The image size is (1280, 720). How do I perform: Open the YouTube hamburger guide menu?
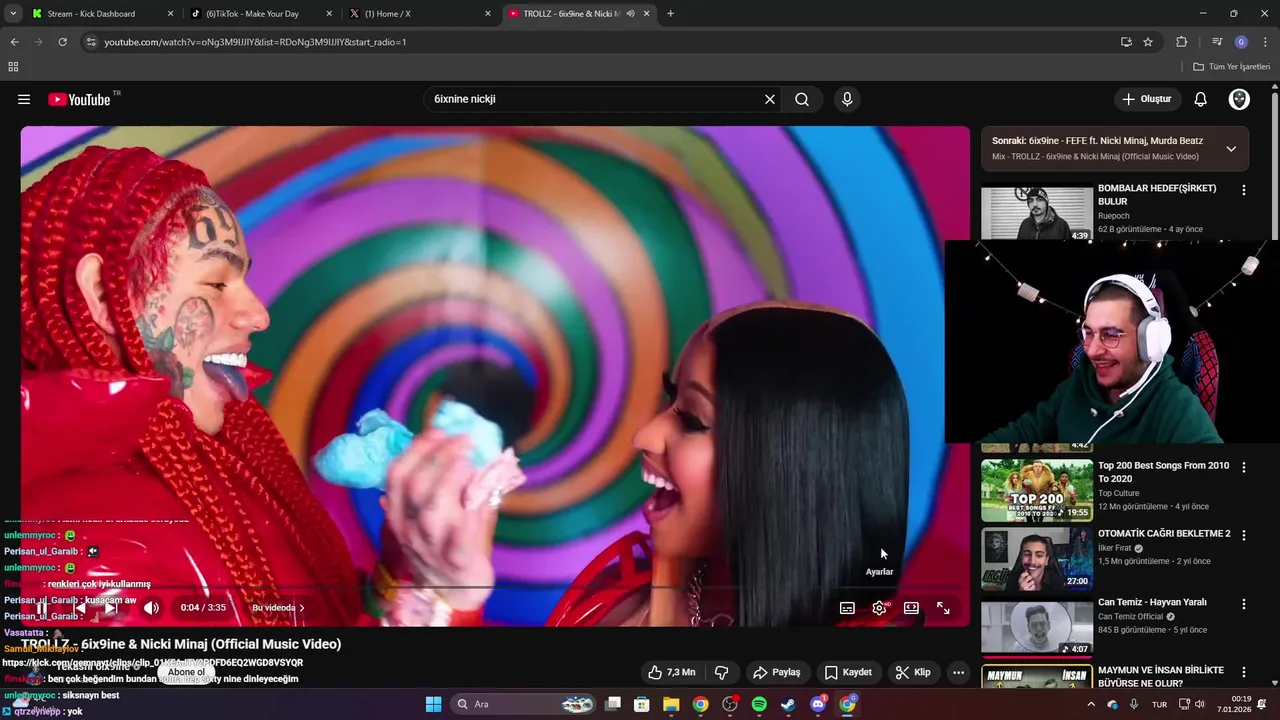tap(24, 99)
